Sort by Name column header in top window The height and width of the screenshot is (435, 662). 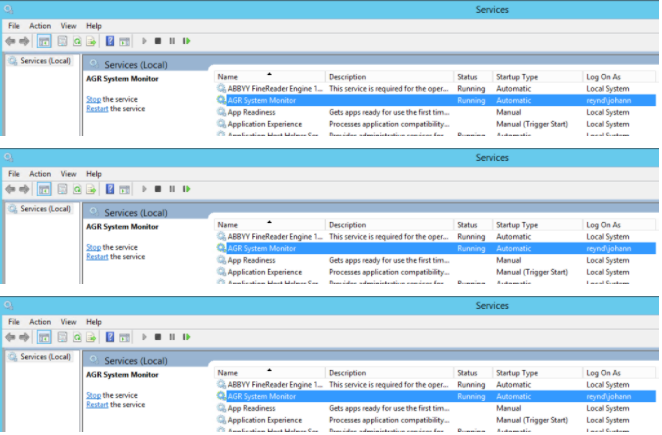[x=270, y=77]
